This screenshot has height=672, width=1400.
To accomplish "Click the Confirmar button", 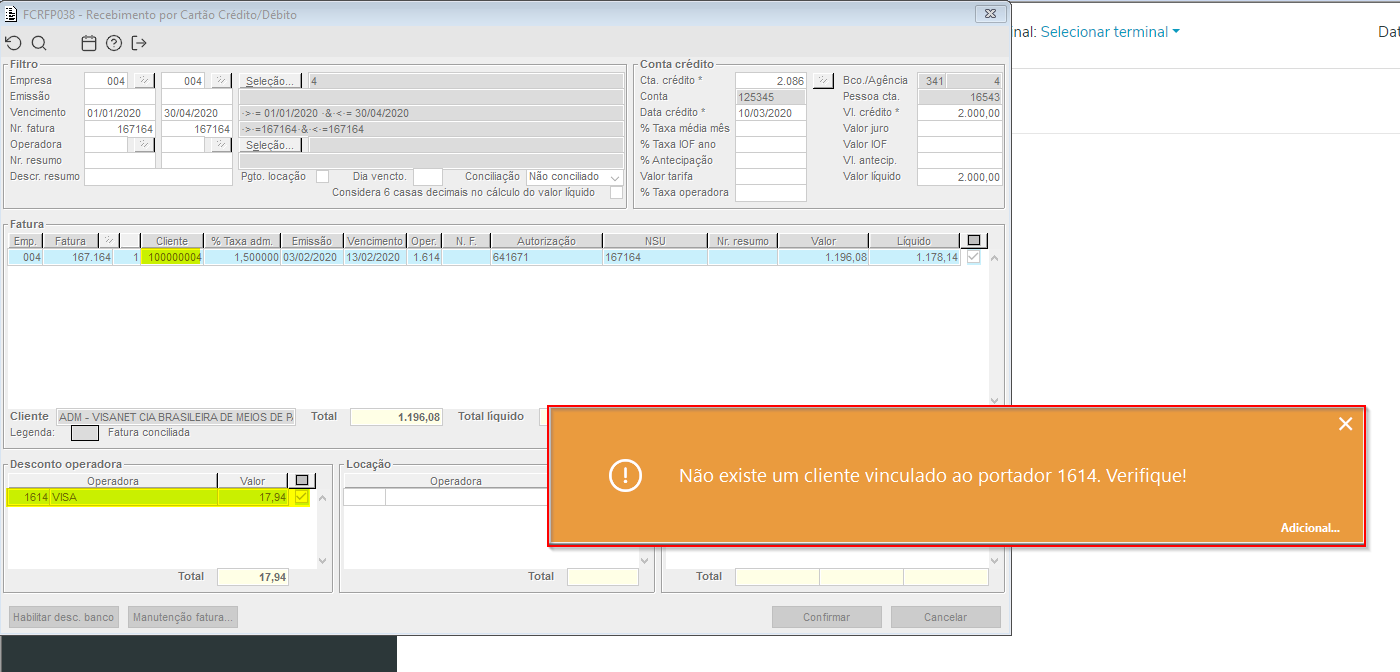I will [x=827, y=617].
